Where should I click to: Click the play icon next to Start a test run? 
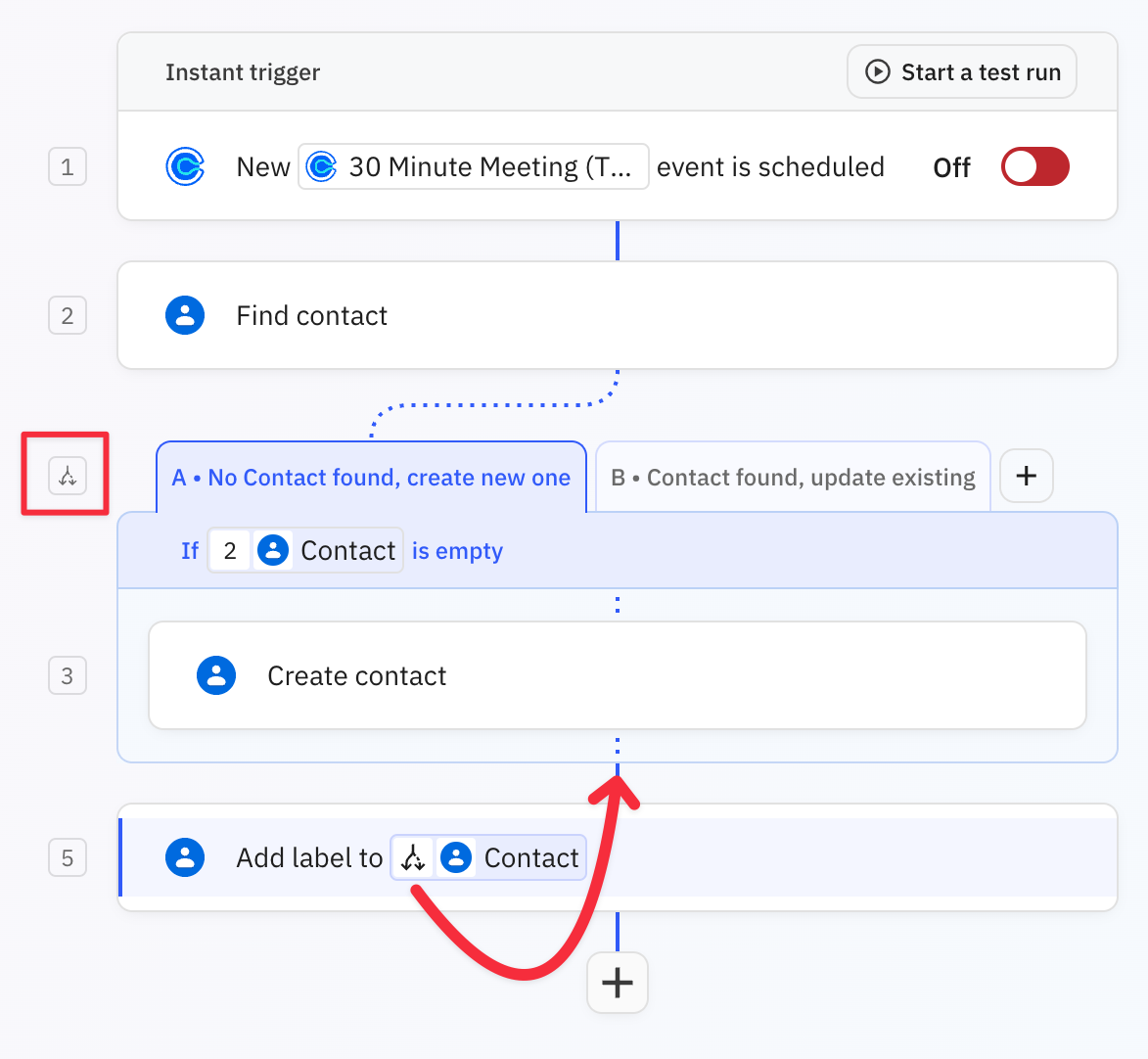click(x=878, y=70)
